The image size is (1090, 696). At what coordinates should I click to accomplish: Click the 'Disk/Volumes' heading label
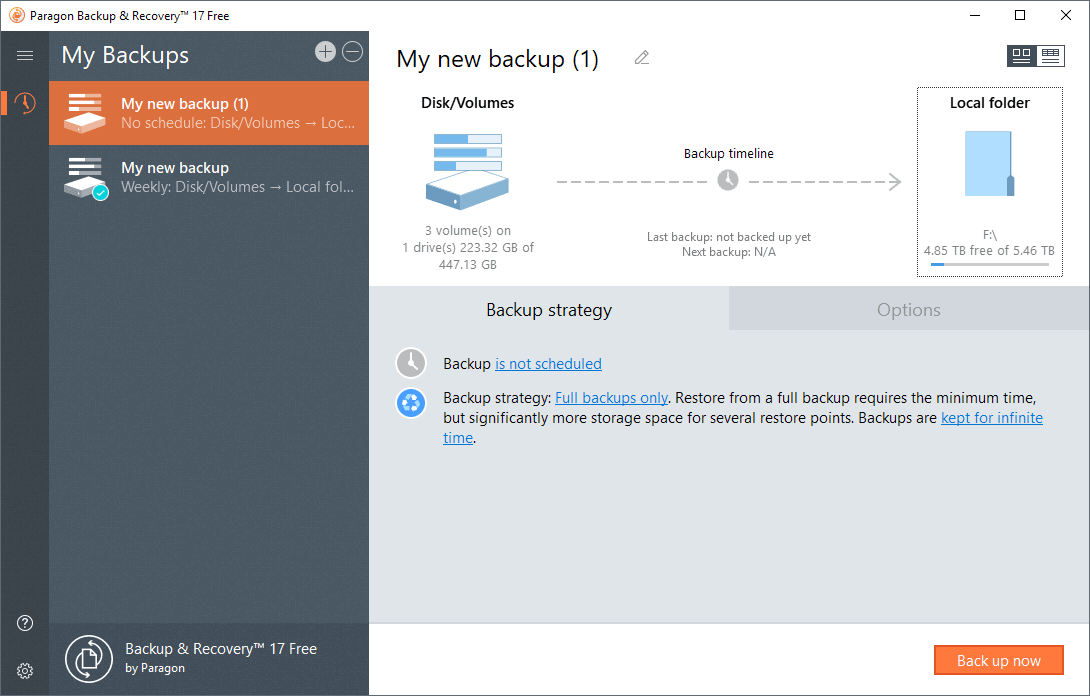(468, 103)
